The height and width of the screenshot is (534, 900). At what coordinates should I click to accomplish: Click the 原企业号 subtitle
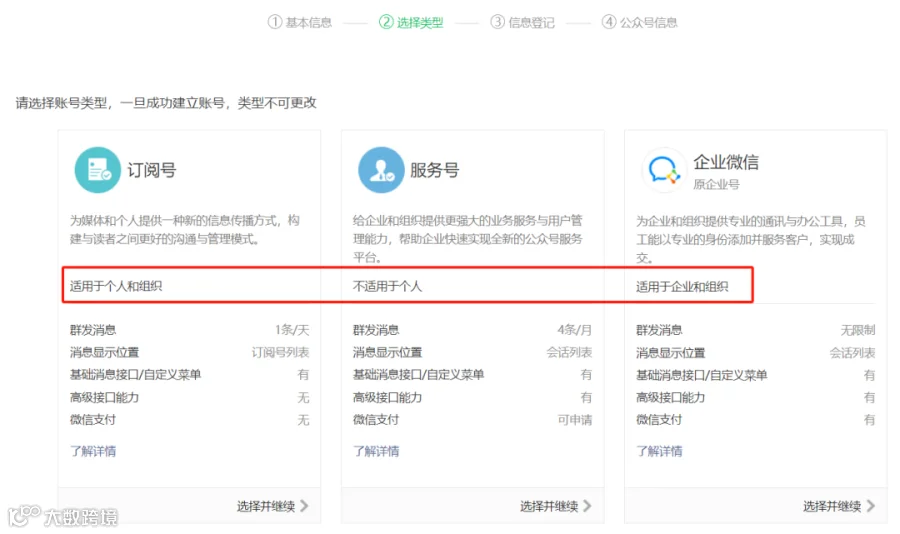pos(716,184)
